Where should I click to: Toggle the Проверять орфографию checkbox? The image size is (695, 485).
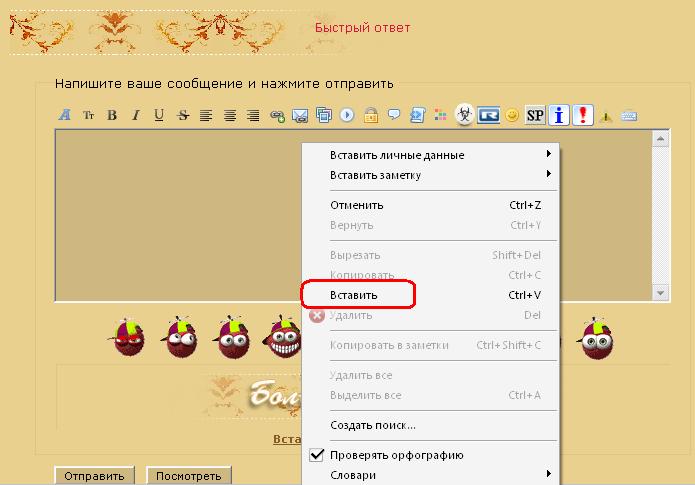click(316, 455)
